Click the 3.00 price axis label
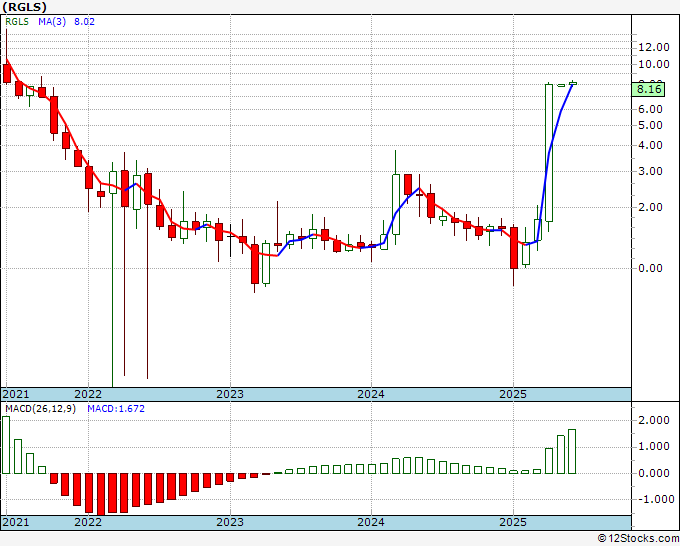 pos(651,171)
